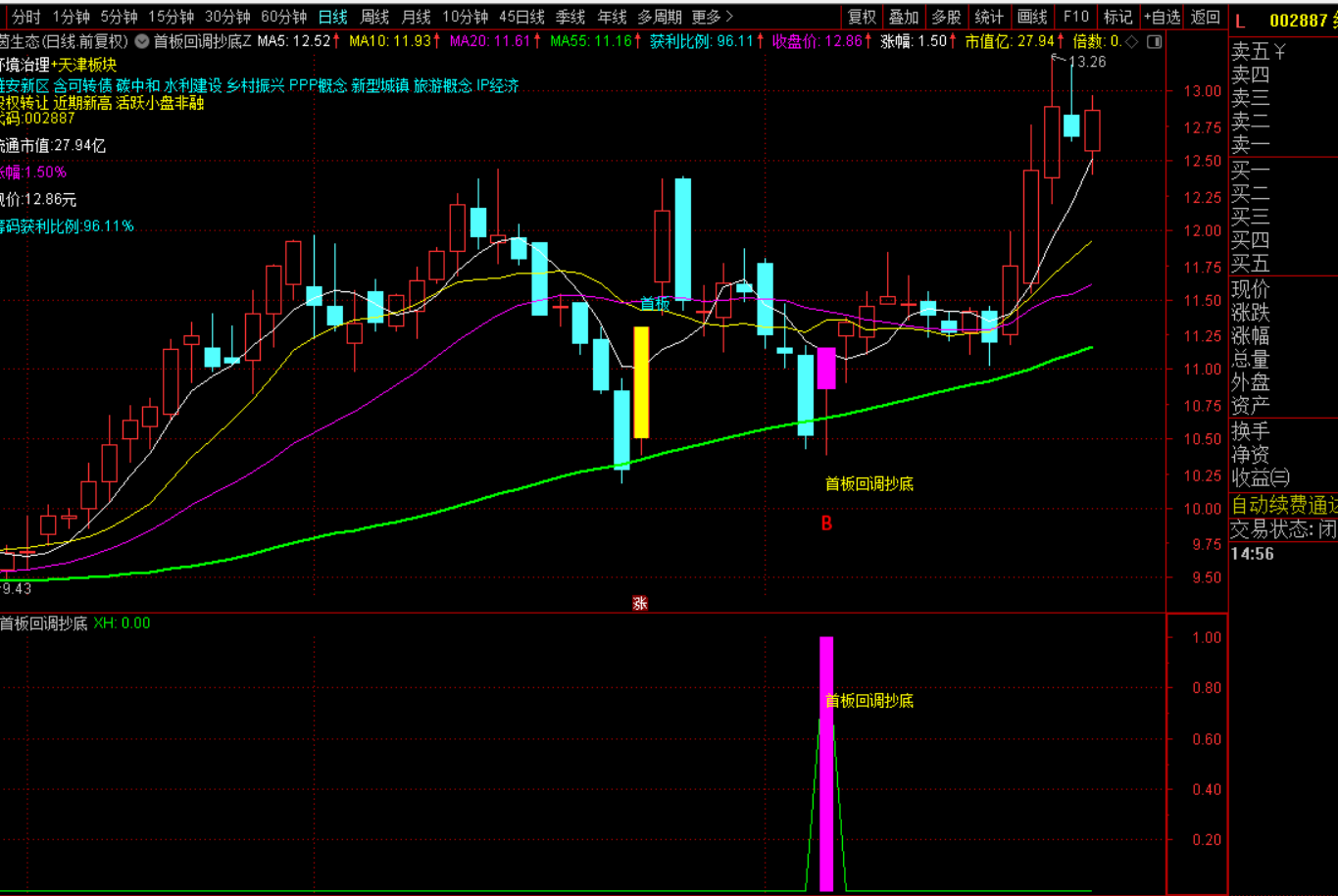The image size is (1338, 896).
Task: Click the 叠加 overlay button
Action: point(904,17)
